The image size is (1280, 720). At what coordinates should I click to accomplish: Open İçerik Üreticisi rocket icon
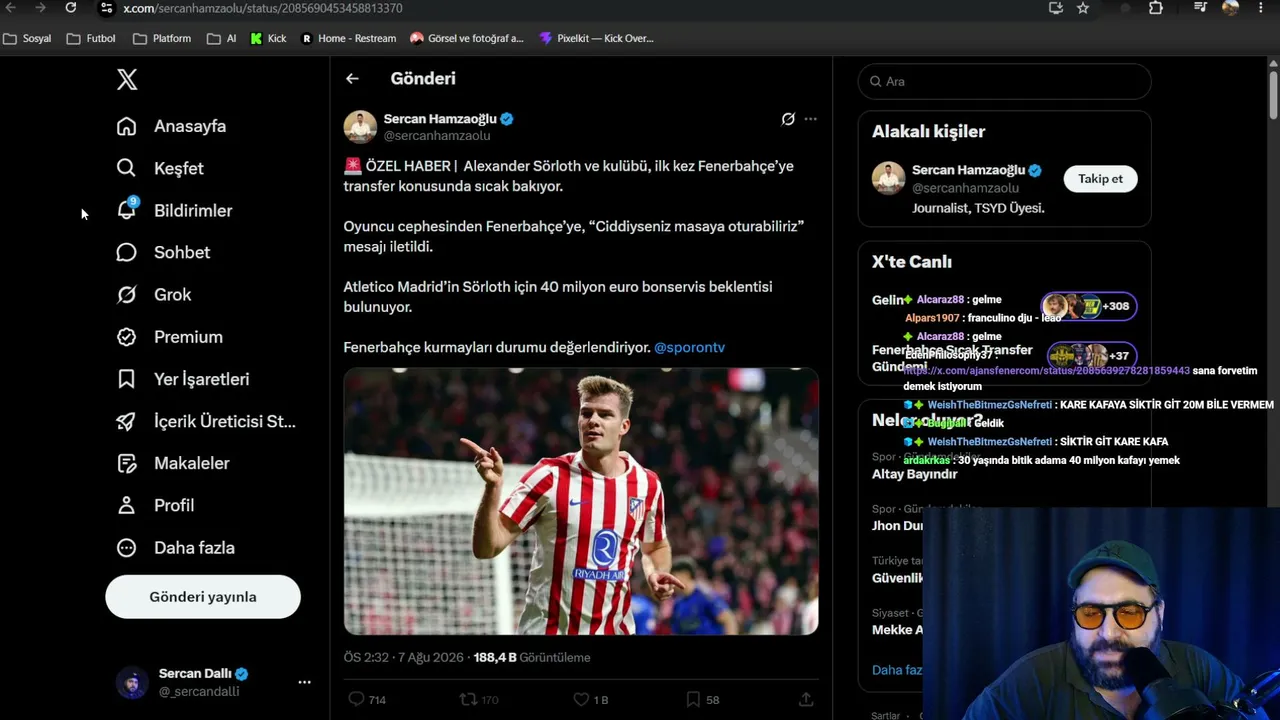tap(126, 421)
